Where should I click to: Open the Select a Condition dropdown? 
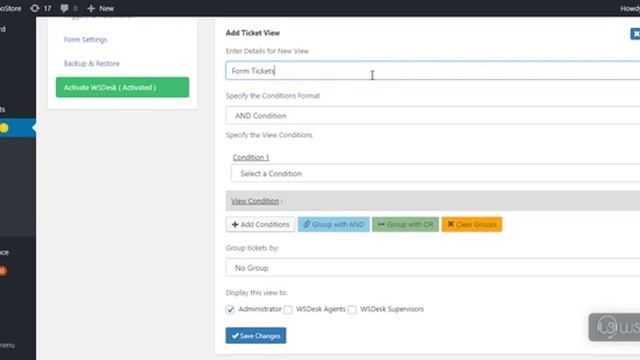click(435, 173)
